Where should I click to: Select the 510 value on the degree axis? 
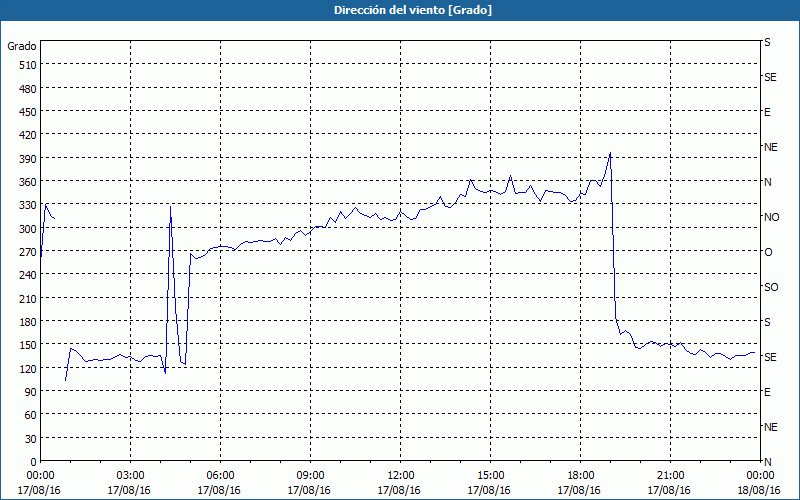[29, 65]
